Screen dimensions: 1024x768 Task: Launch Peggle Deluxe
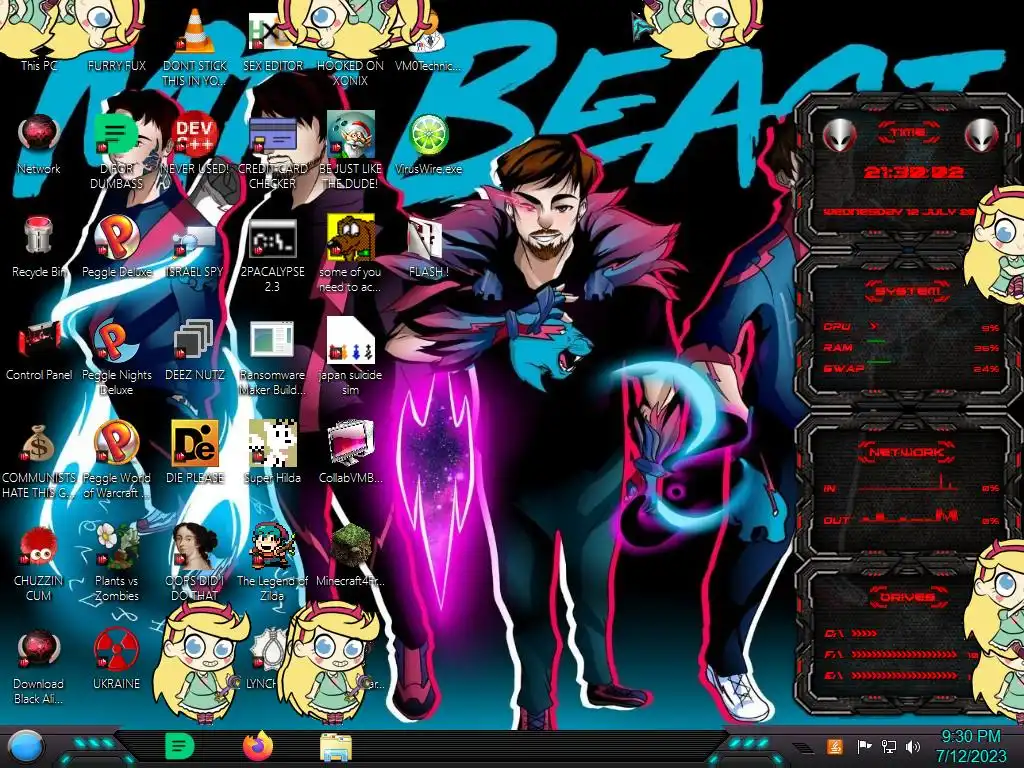point(116,238)
